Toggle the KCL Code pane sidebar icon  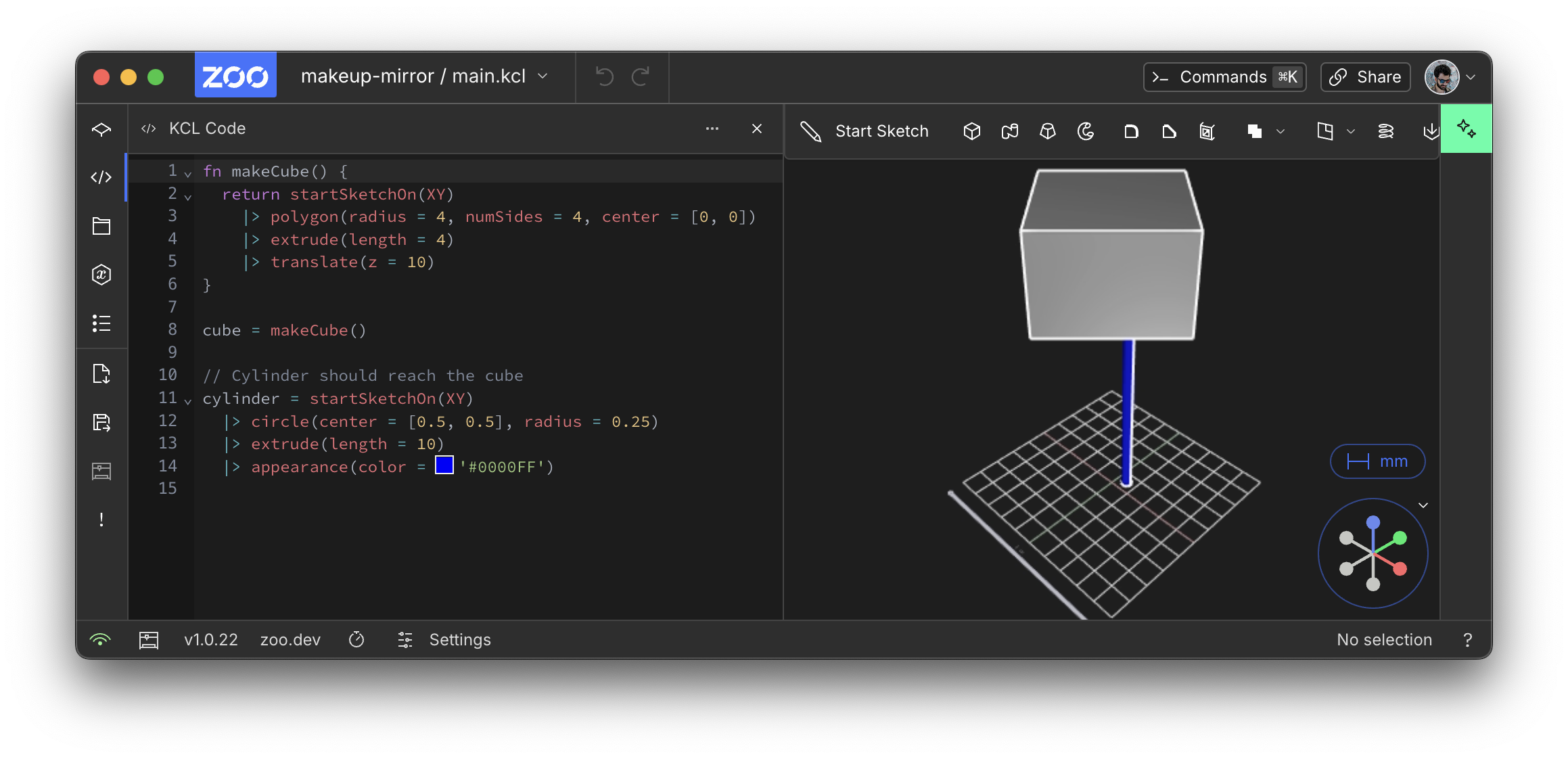coord(101,177)
